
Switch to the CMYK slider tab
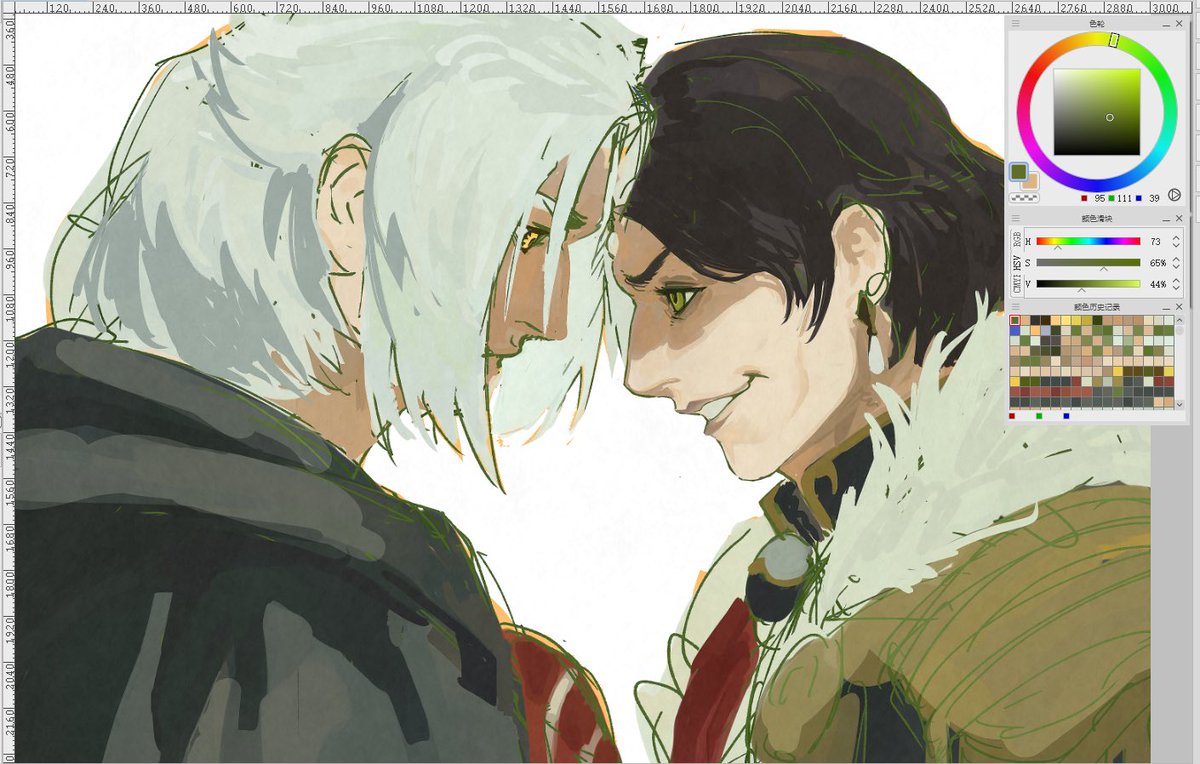1016,284
